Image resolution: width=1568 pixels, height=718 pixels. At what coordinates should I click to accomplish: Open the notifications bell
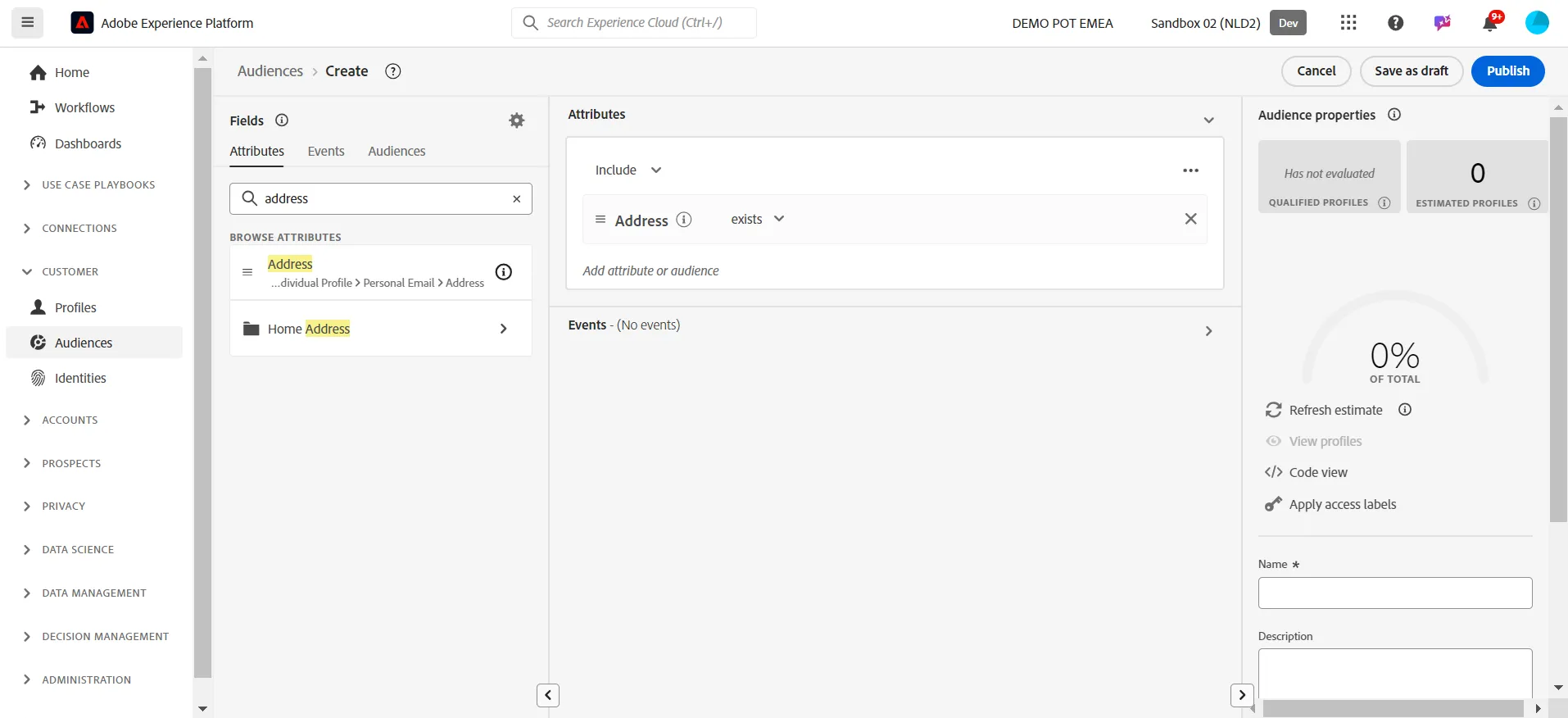point(1490,23)
